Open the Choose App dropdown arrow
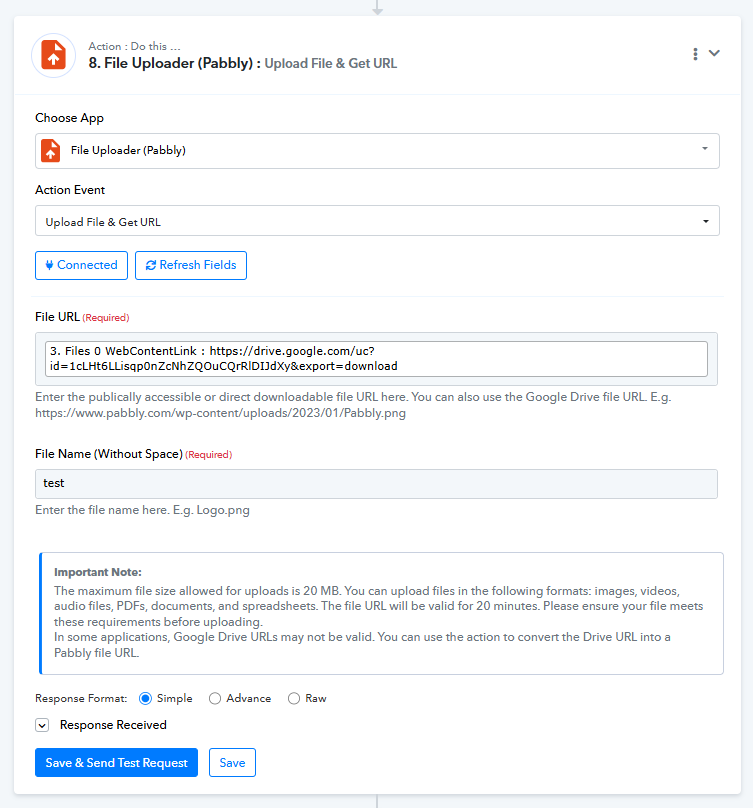Screen dimensions: 753x808 pos(705,149)
